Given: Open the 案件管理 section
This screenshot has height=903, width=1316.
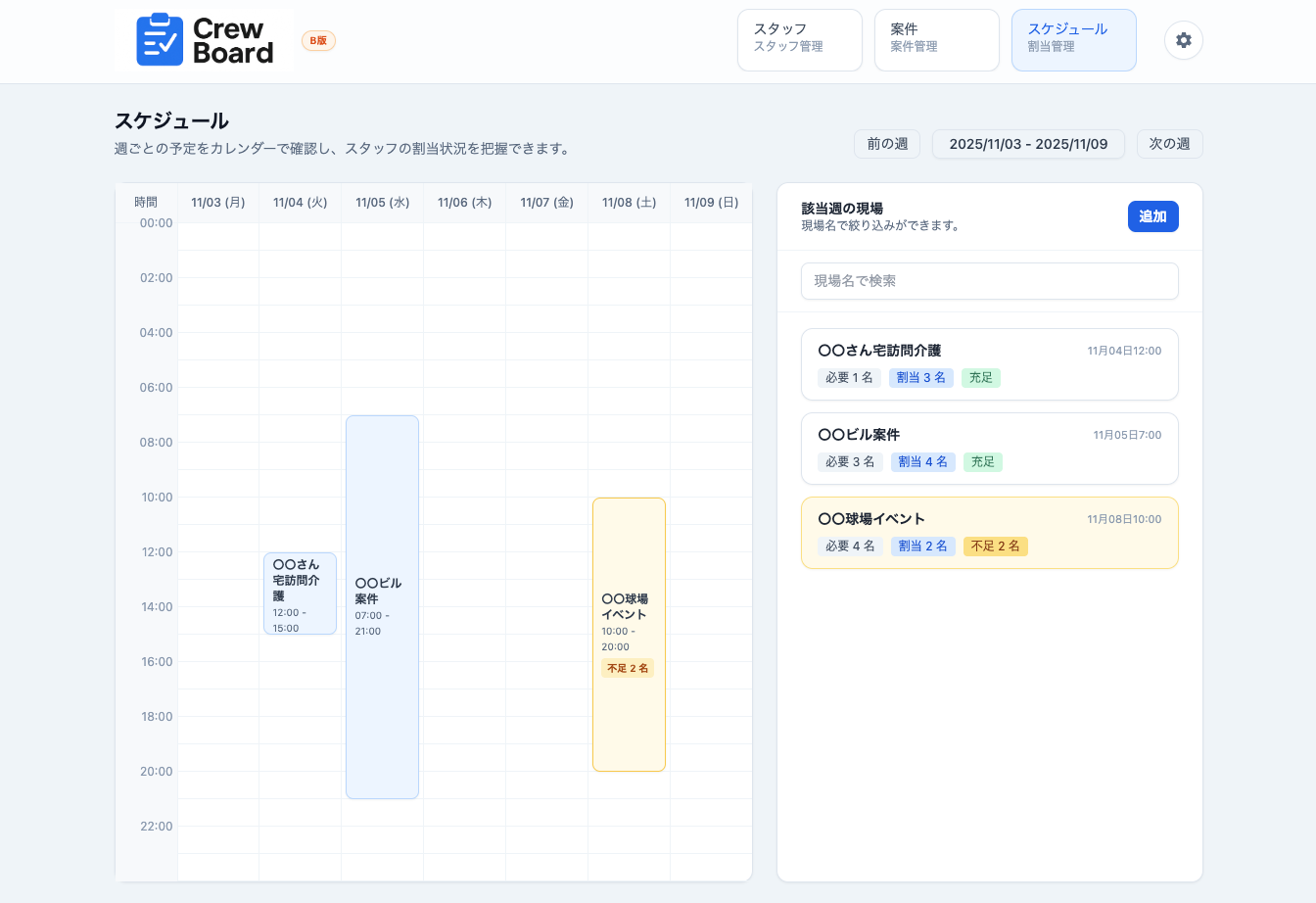Looking at the screenshot, I should point(936,39).
